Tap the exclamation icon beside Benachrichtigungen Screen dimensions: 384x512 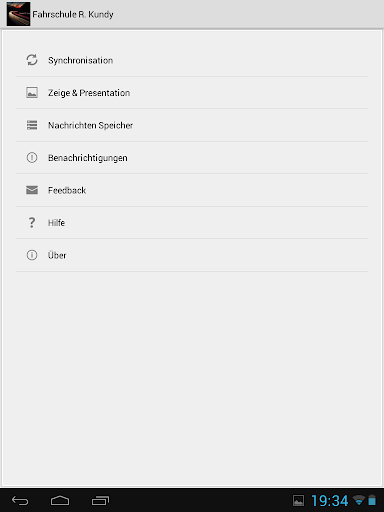tap(32, 157)
